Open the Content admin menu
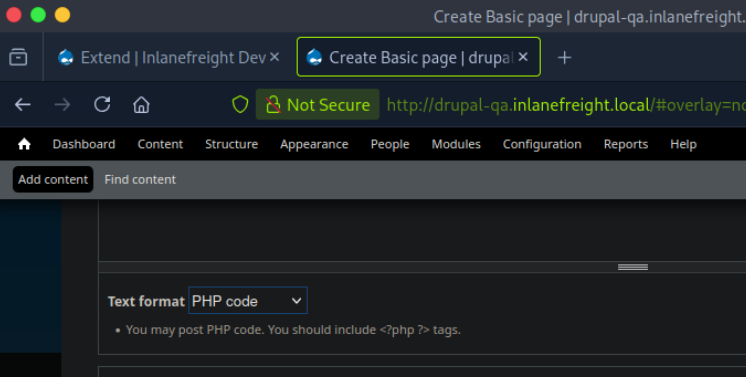The image size is (746, 377). click(x=160, y=144)
